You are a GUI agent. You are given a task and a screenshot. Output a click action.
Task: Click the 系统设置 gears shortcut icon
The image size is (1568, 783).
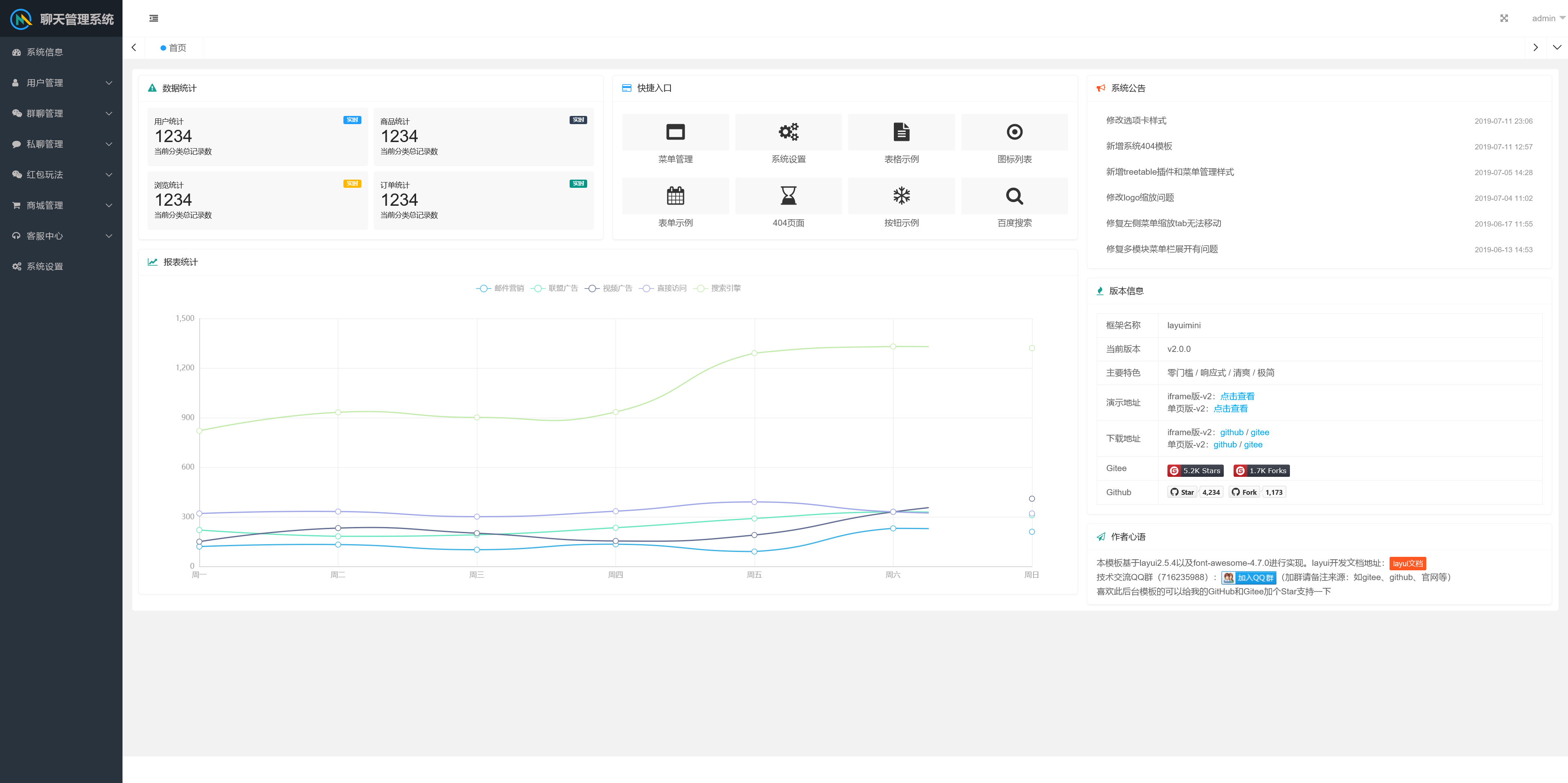click(x=788, y=132)
